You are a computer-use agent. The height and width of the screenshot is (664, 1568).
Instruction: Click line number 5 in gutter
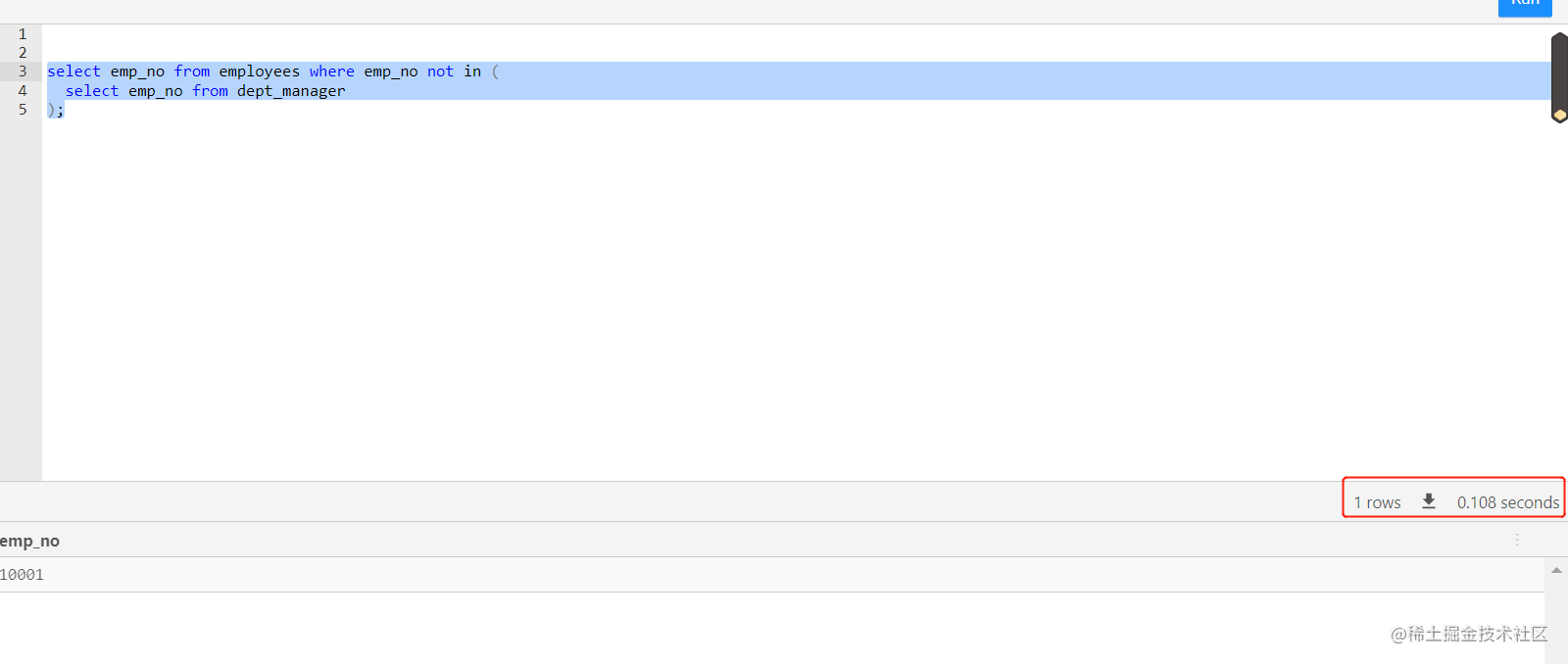tap(23, 110)
